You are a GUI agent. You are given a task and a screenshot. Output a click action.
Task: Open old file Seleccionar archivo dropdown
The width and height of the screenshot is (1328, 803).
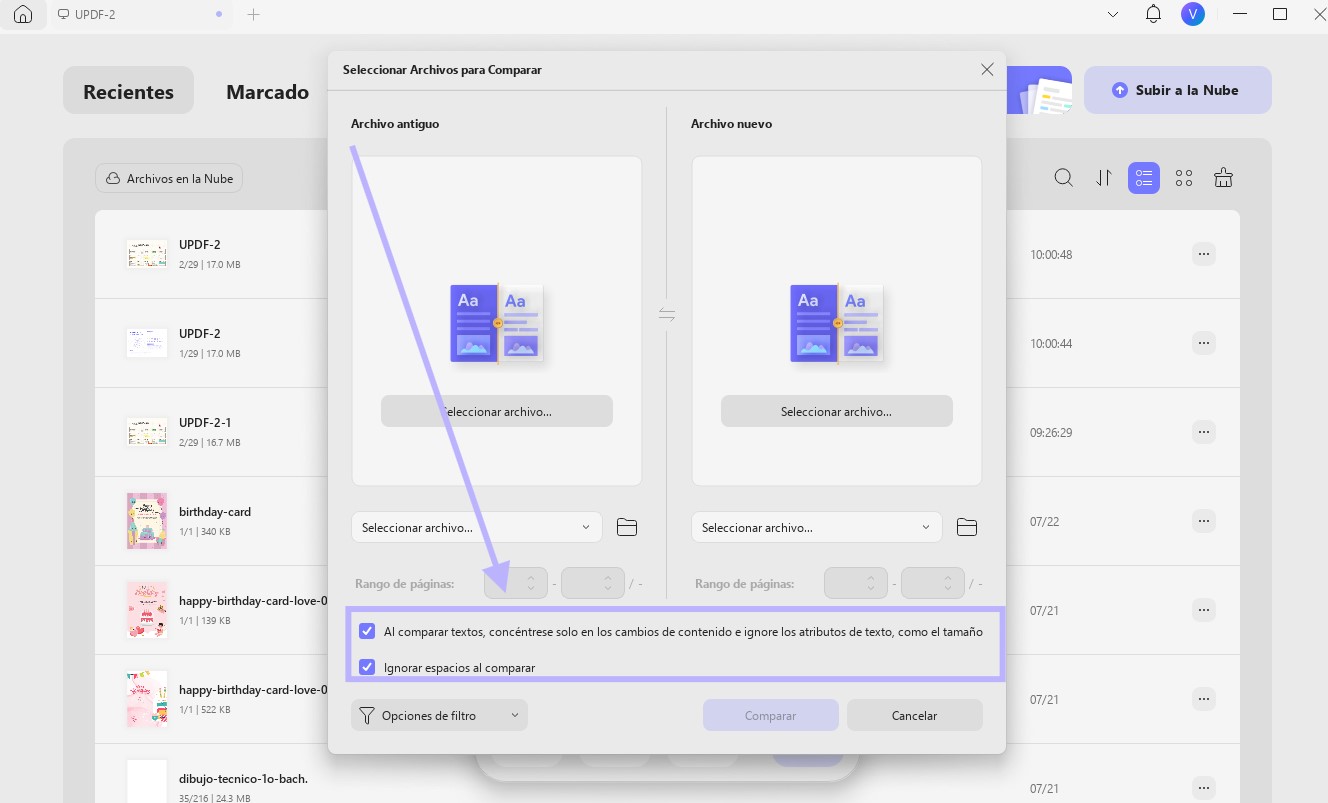click(x=477, y=527)
